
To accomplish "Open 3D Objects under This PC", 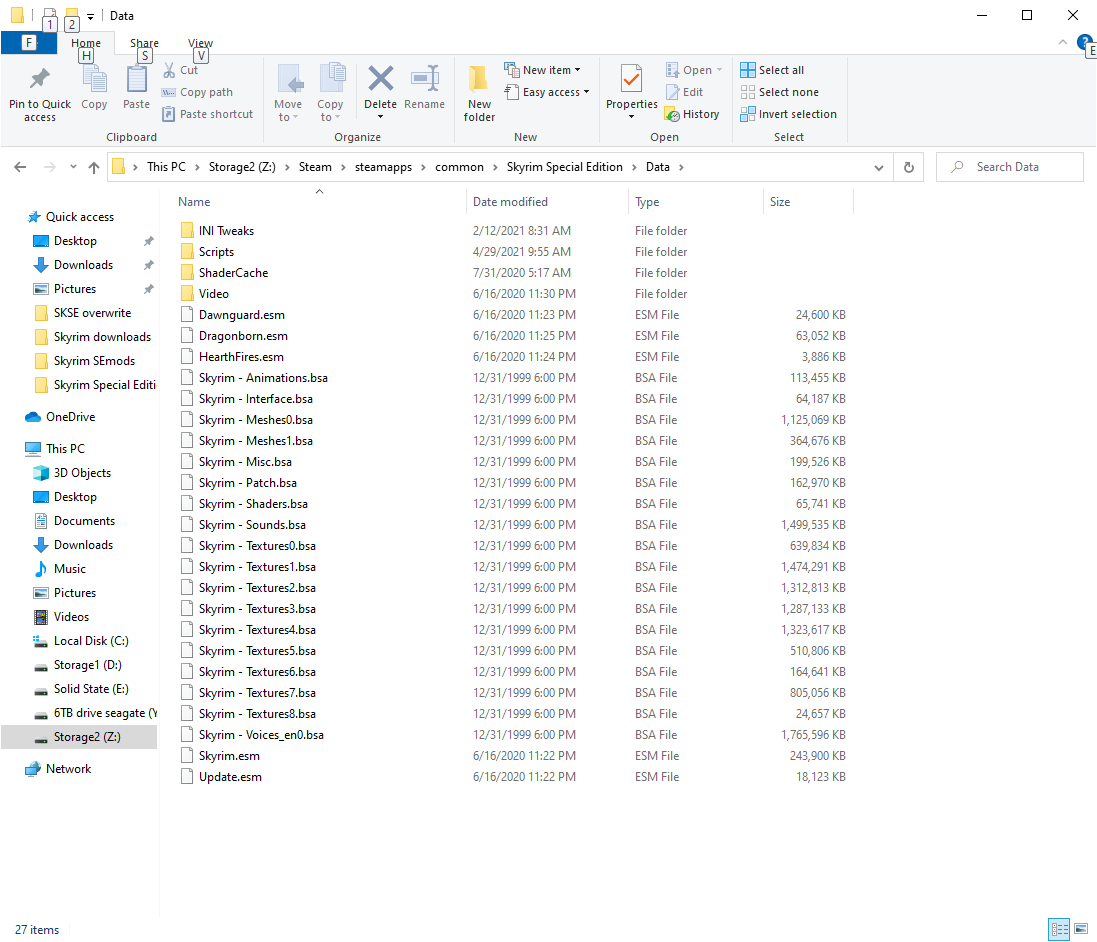I will click(x=72, y=473).
